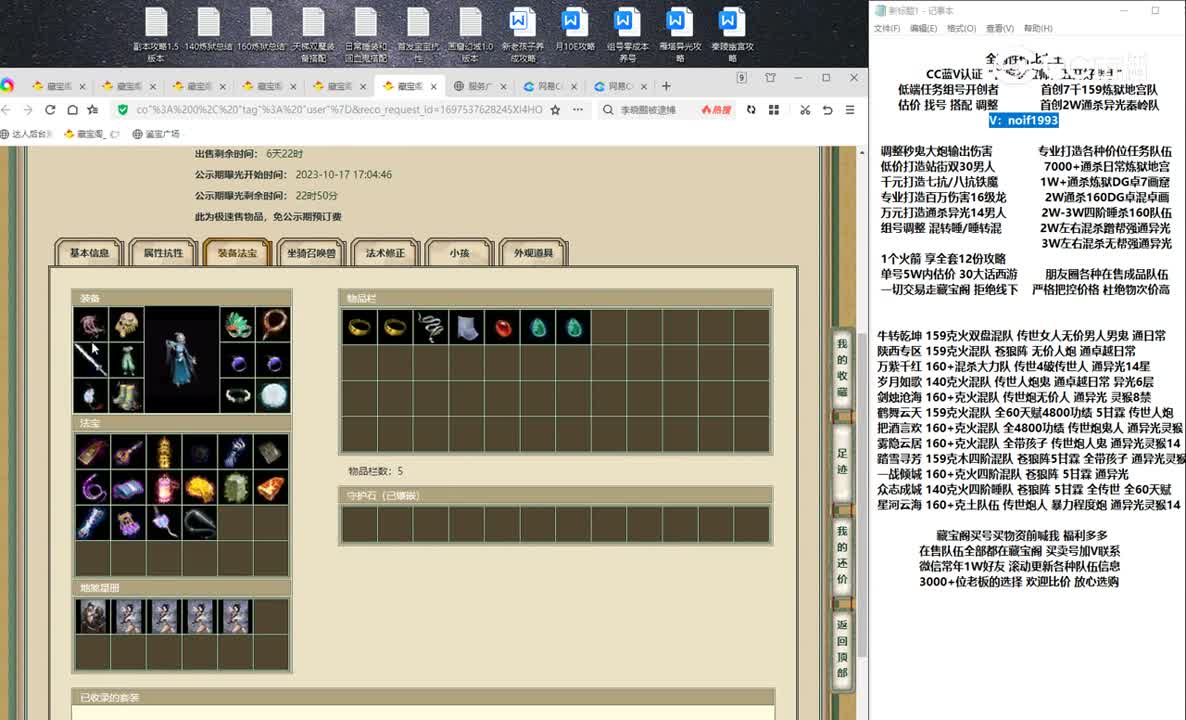Image resolution: width=1186 pixels, height=720 pixels.
Task: Open the browser scissors screenshot tool
Action: click(805, 110)
